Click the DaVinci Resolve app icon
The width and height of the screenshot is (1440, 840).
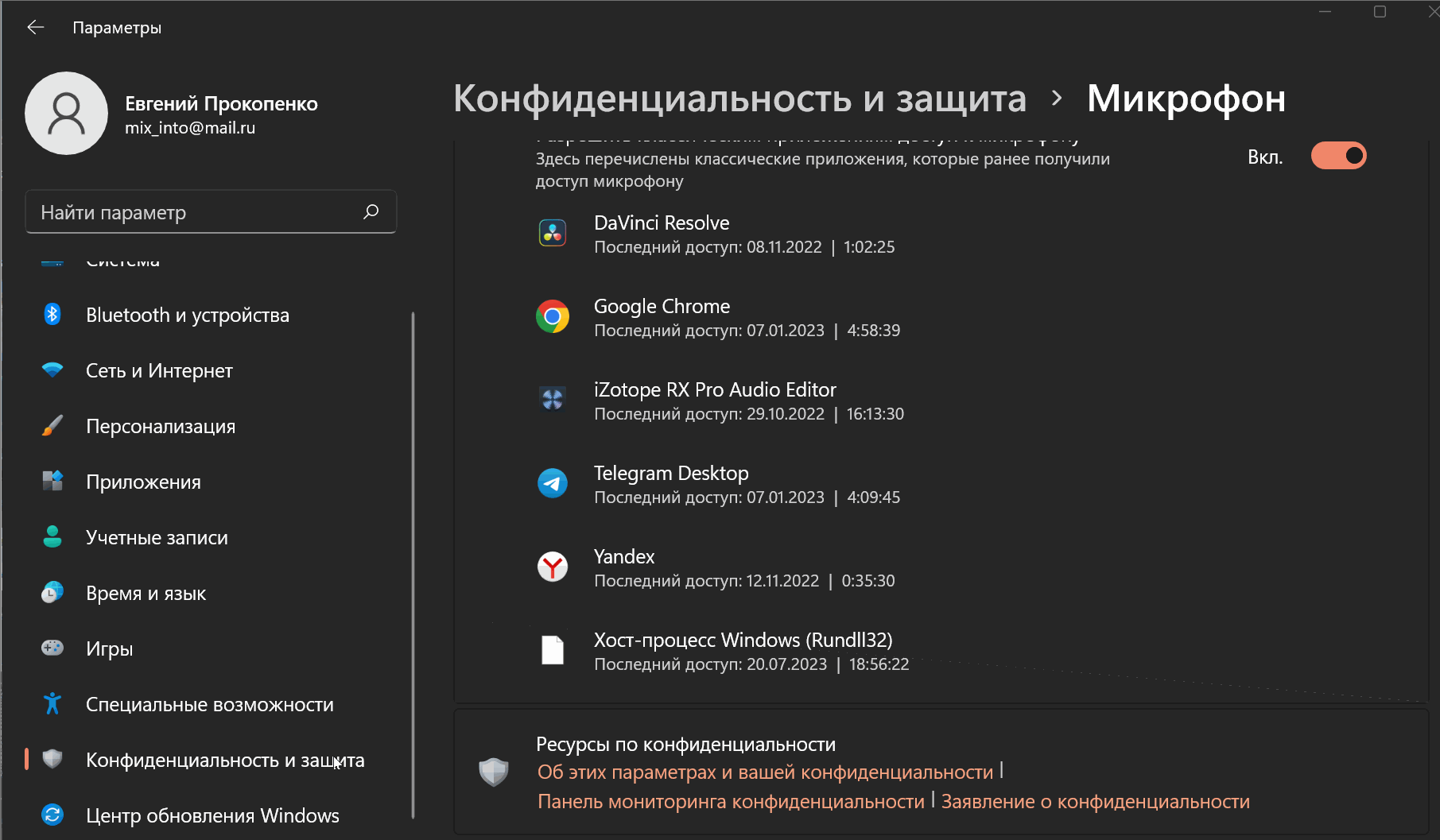pyautogui.click(x=552, y=234)
